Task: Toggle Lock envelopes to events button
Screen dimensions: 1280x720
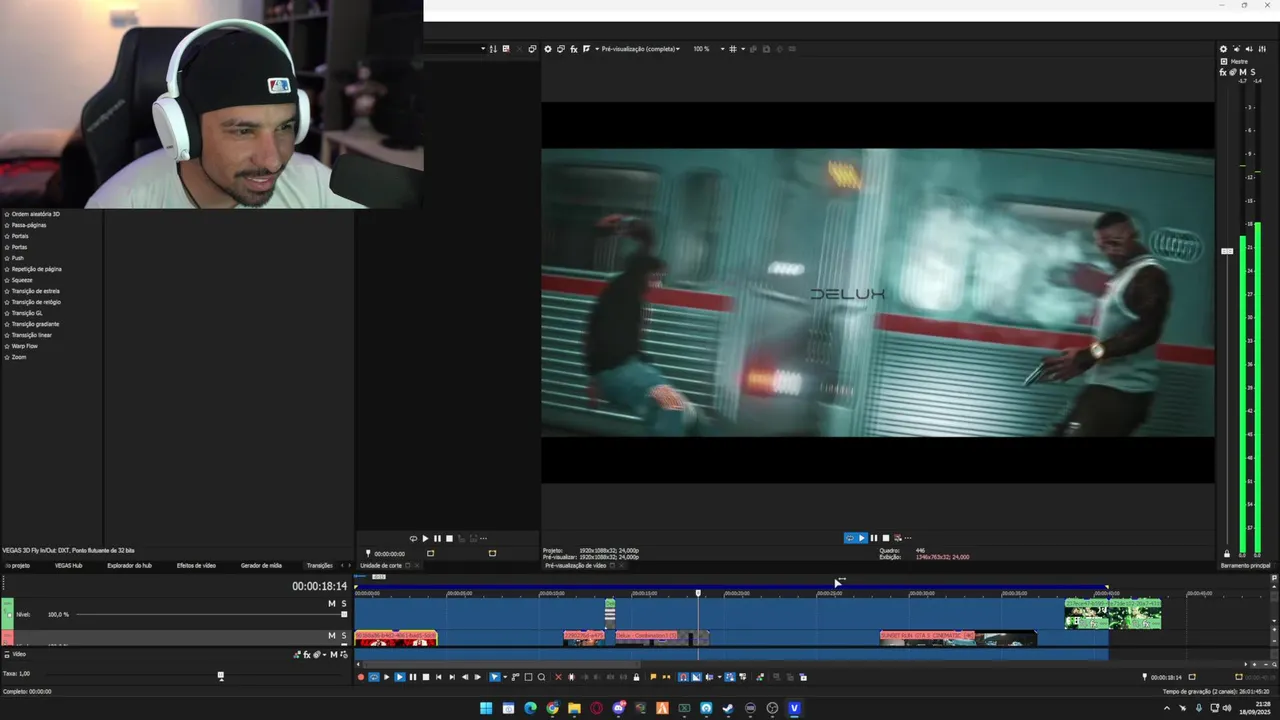Action: (x=730, y=677)
